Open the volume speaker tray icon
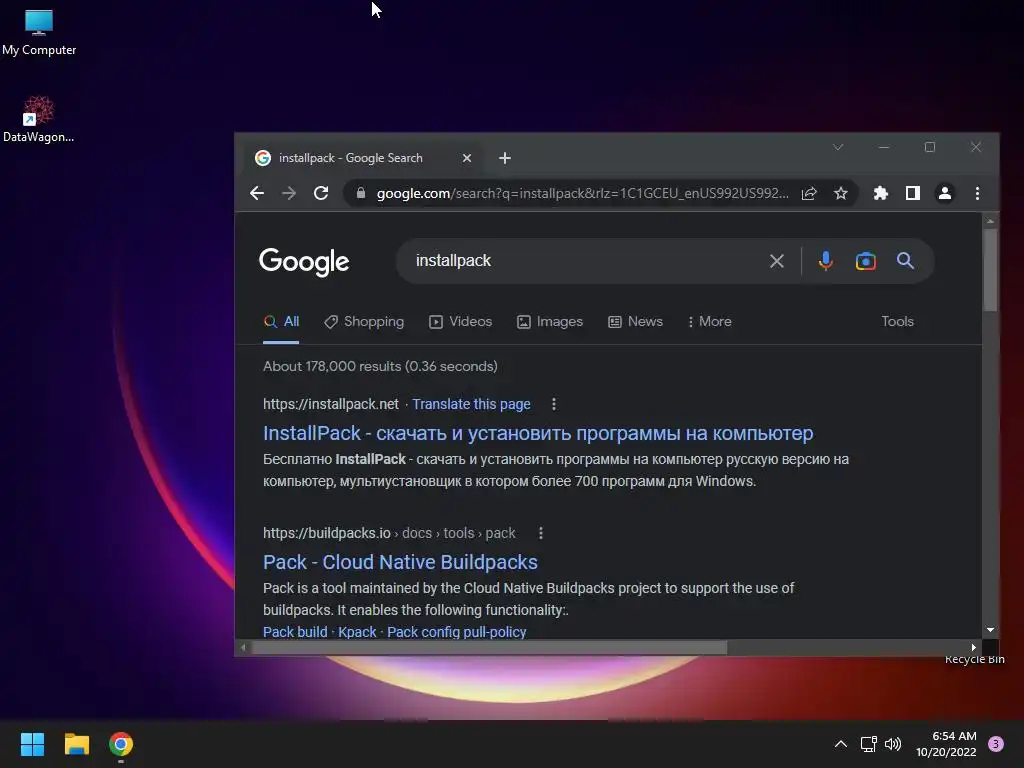 click(893, 744)
